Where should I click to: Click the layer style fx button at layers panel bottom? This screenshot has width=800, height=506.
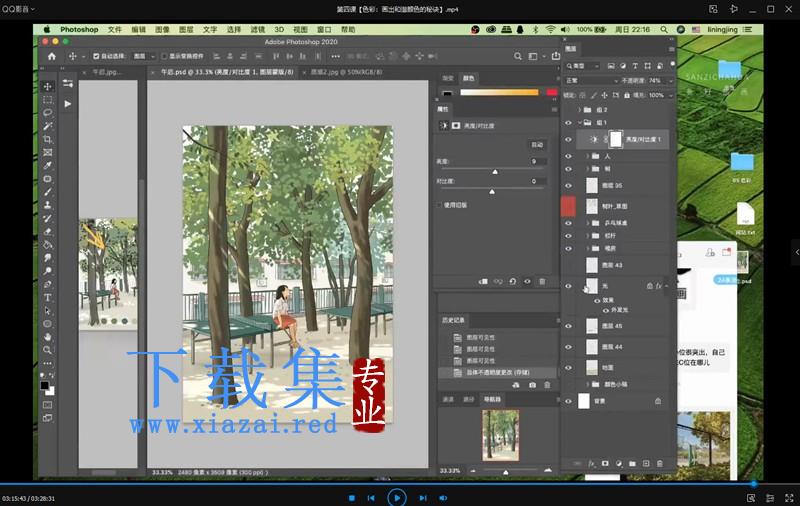click(591, 464)
